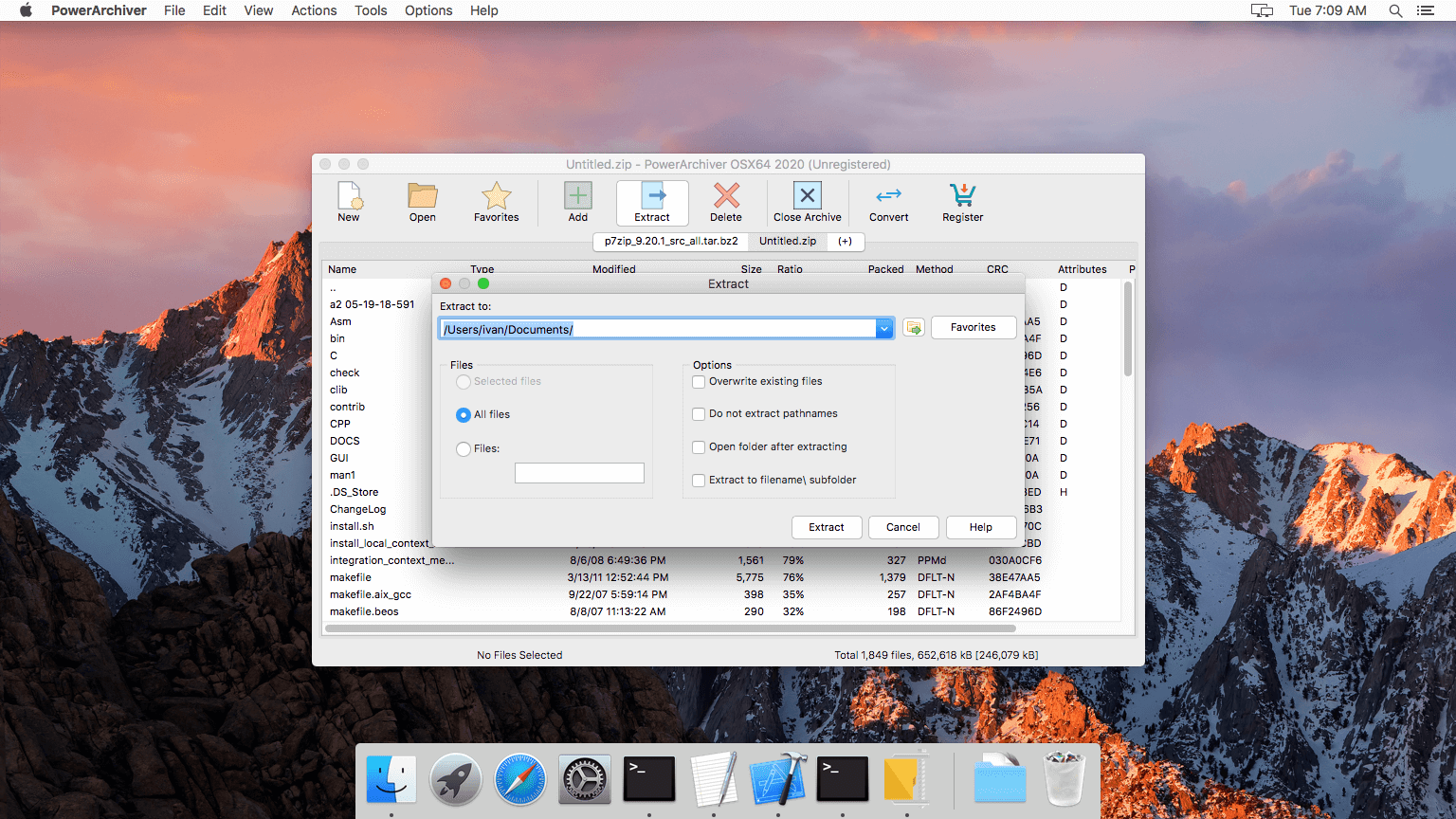The width and height of the screenshot is (1456, 819).
Task: Enable Extract to filename\ subfolder checkbox
Action: 699,481
